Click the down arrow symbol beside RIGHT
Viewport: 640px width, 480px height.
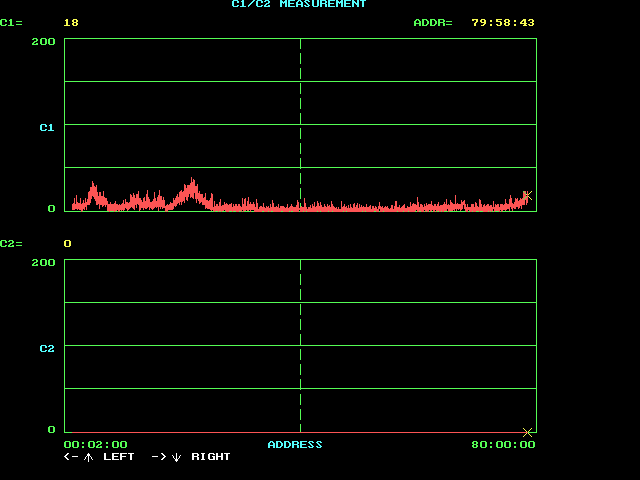click(176, 457)
